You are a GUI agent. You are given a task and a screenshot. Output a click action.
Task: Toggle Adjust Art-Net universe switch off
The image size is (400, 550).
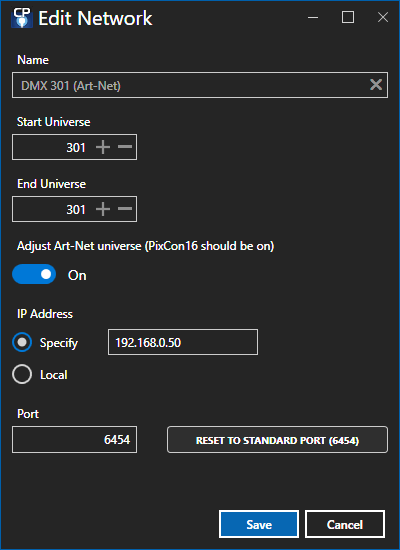34,274
